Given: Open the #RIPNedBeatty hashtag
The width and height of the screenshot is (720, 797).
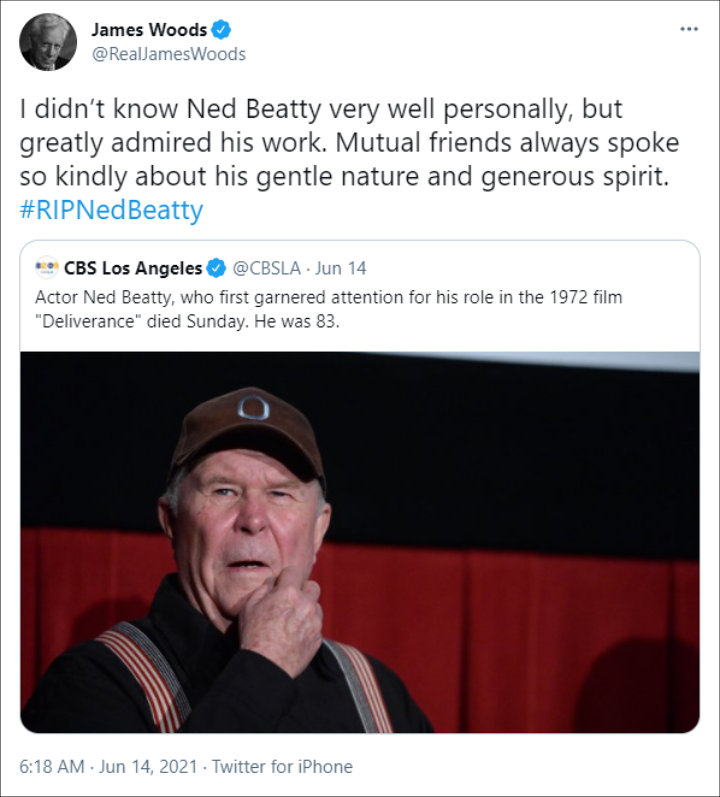Looking at the screenshot, I should pyautogui.click(x=111, y=210).
